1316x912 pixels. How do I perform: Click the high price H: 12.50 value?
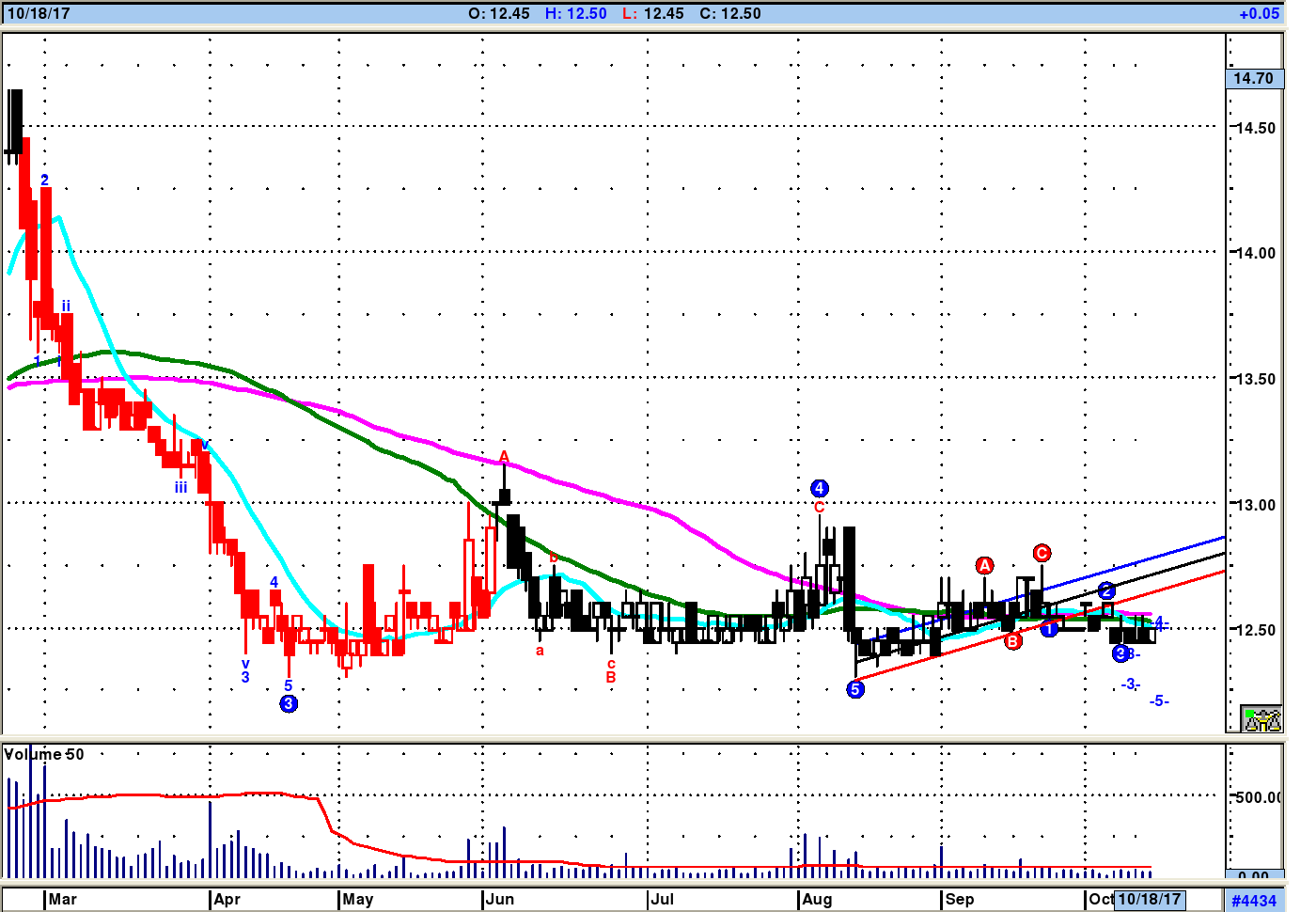(x=576, y=13)
